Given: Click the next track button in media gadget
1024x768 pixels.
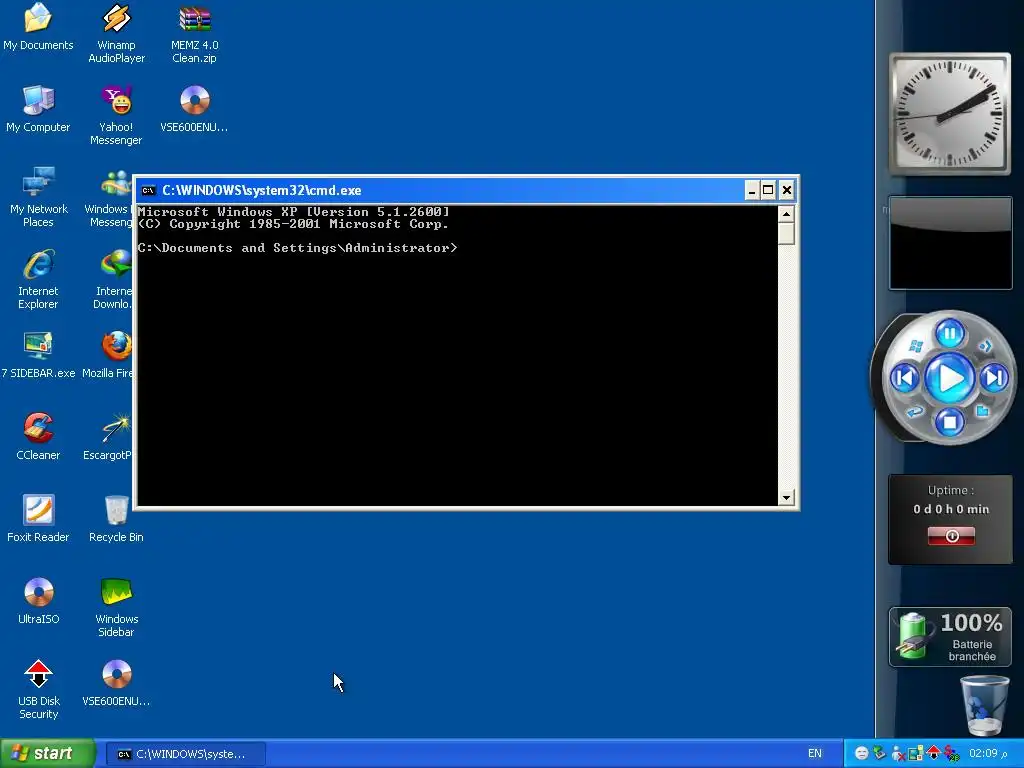Looking at the screenshot, I should pyautogui.click(x=994, y=377).
